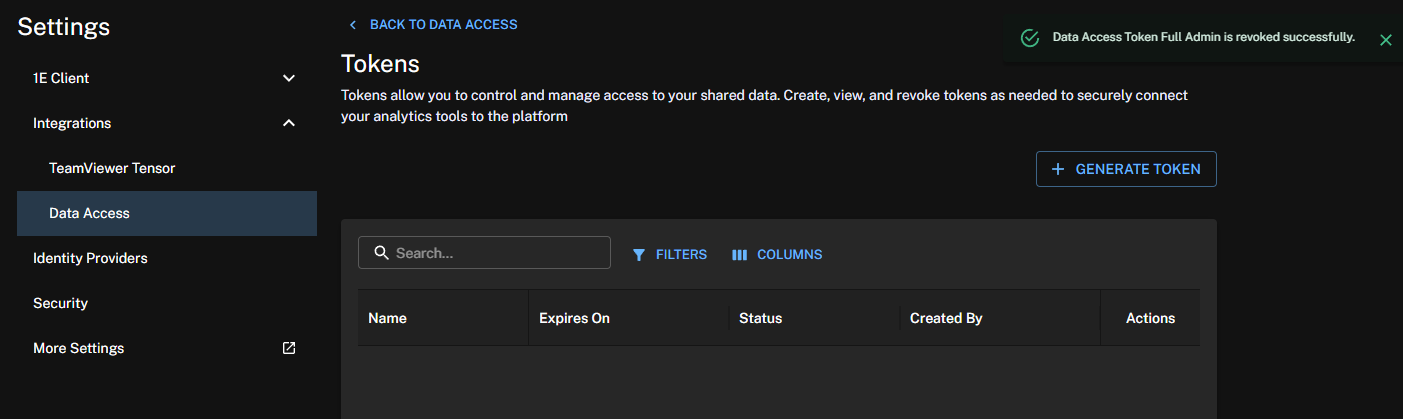Click the external link icon beside More Settings
The height and width of the screenshot is (419, 1403).
point(289,348)
